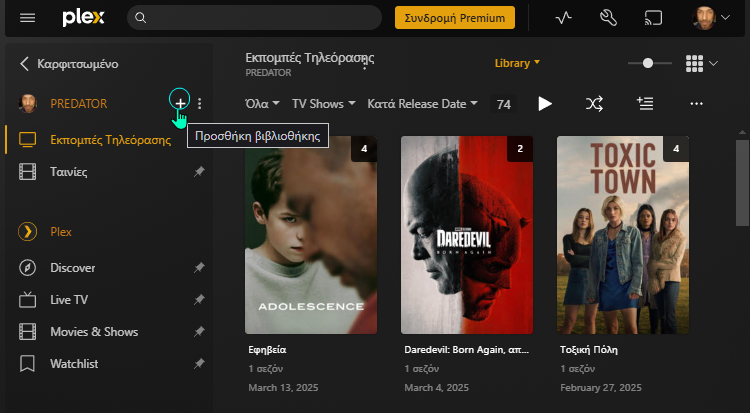Open Live TV in sidebar
This screenshot has width=750, height=413.
69,300
